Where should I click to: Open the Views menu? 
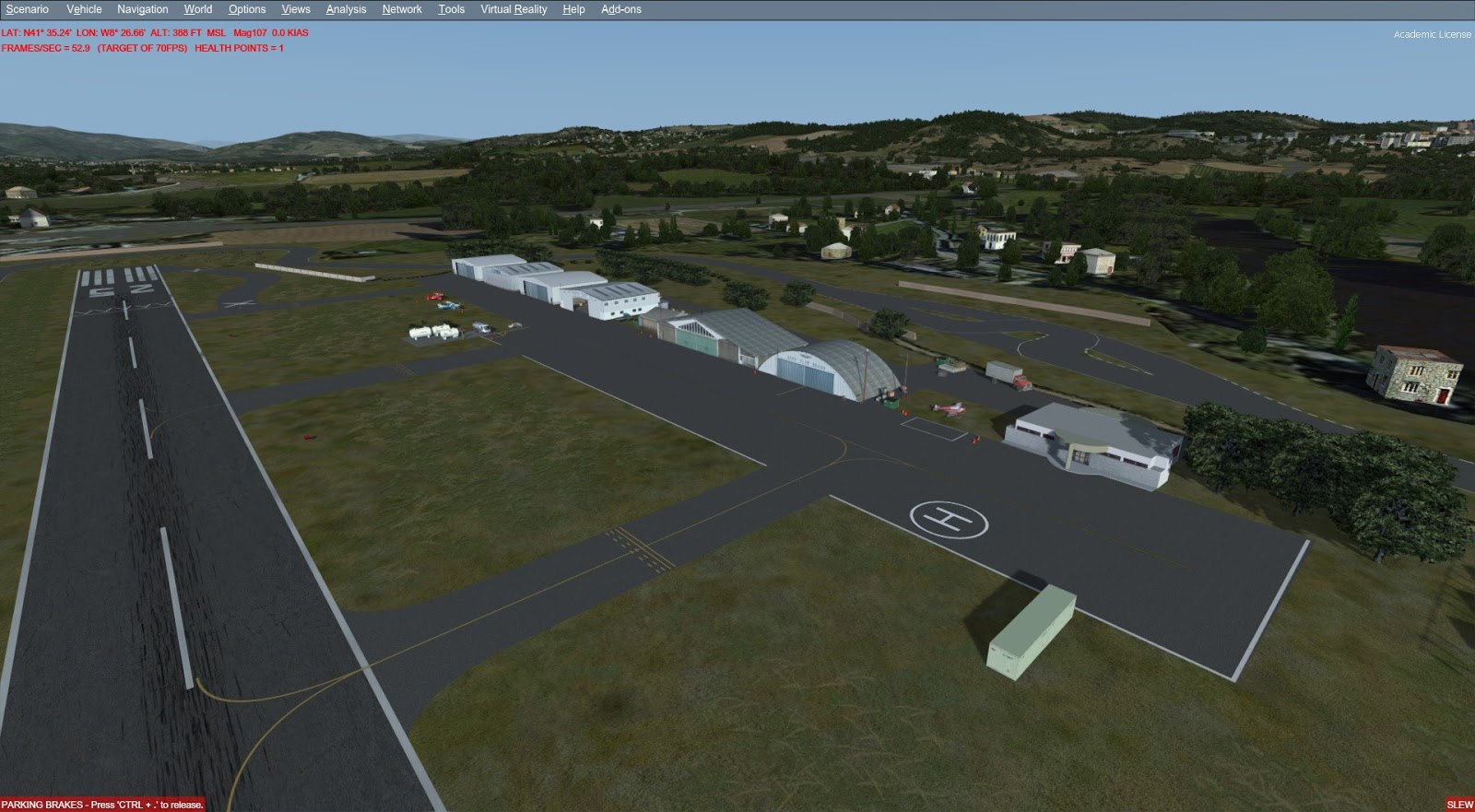295,9
